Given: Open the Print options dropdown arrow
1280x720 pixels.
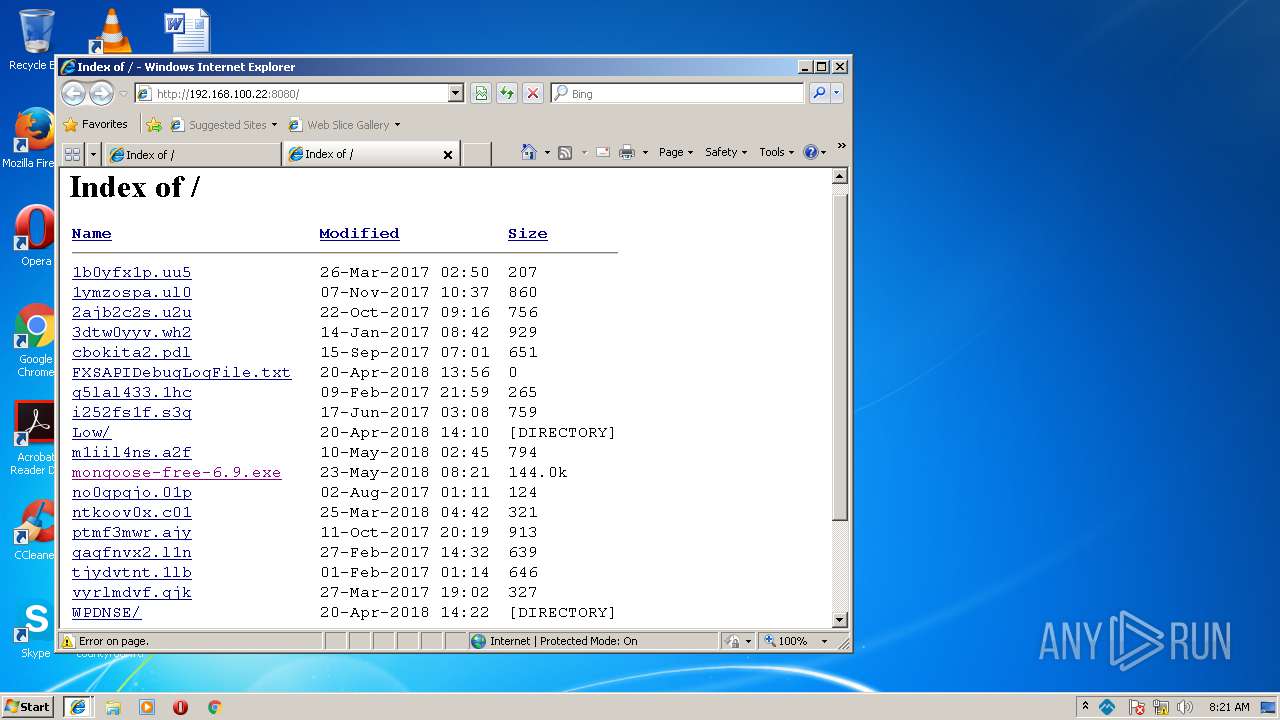Looking at the screenshot, I should (x=645, y=153).
